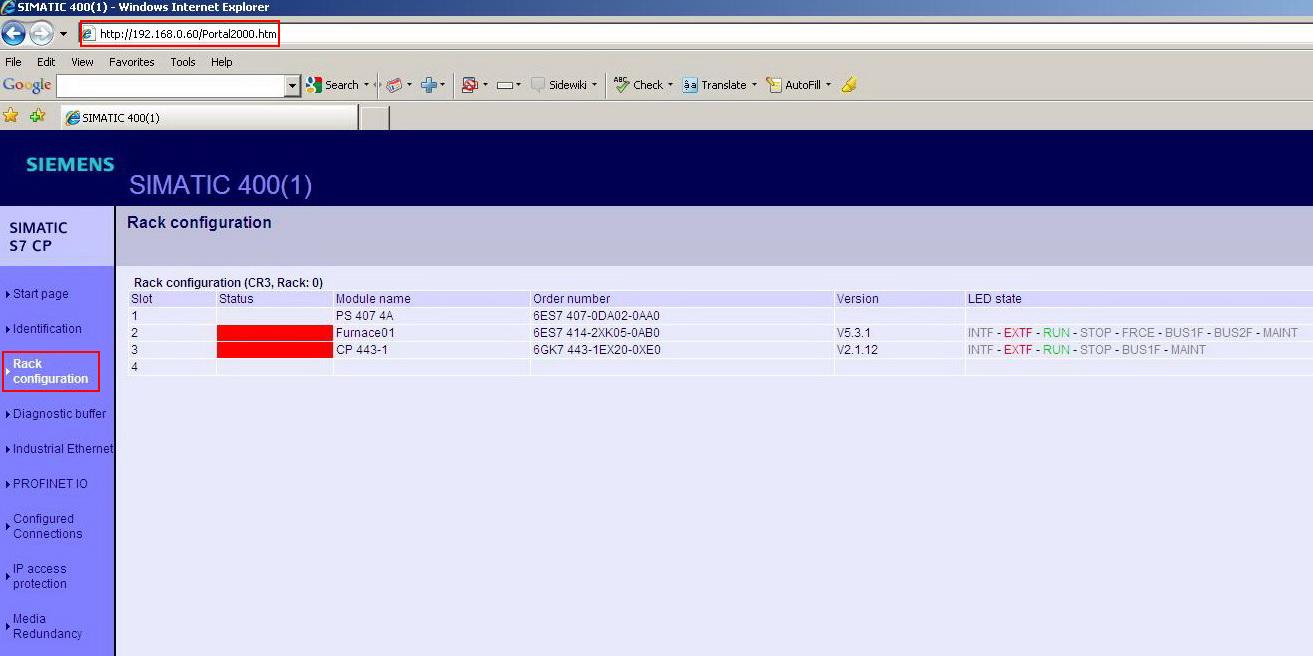This screenshot has width=1313, height=656.
Task: Expand the Google search box dropdown
Action: [x=293, y=86]
